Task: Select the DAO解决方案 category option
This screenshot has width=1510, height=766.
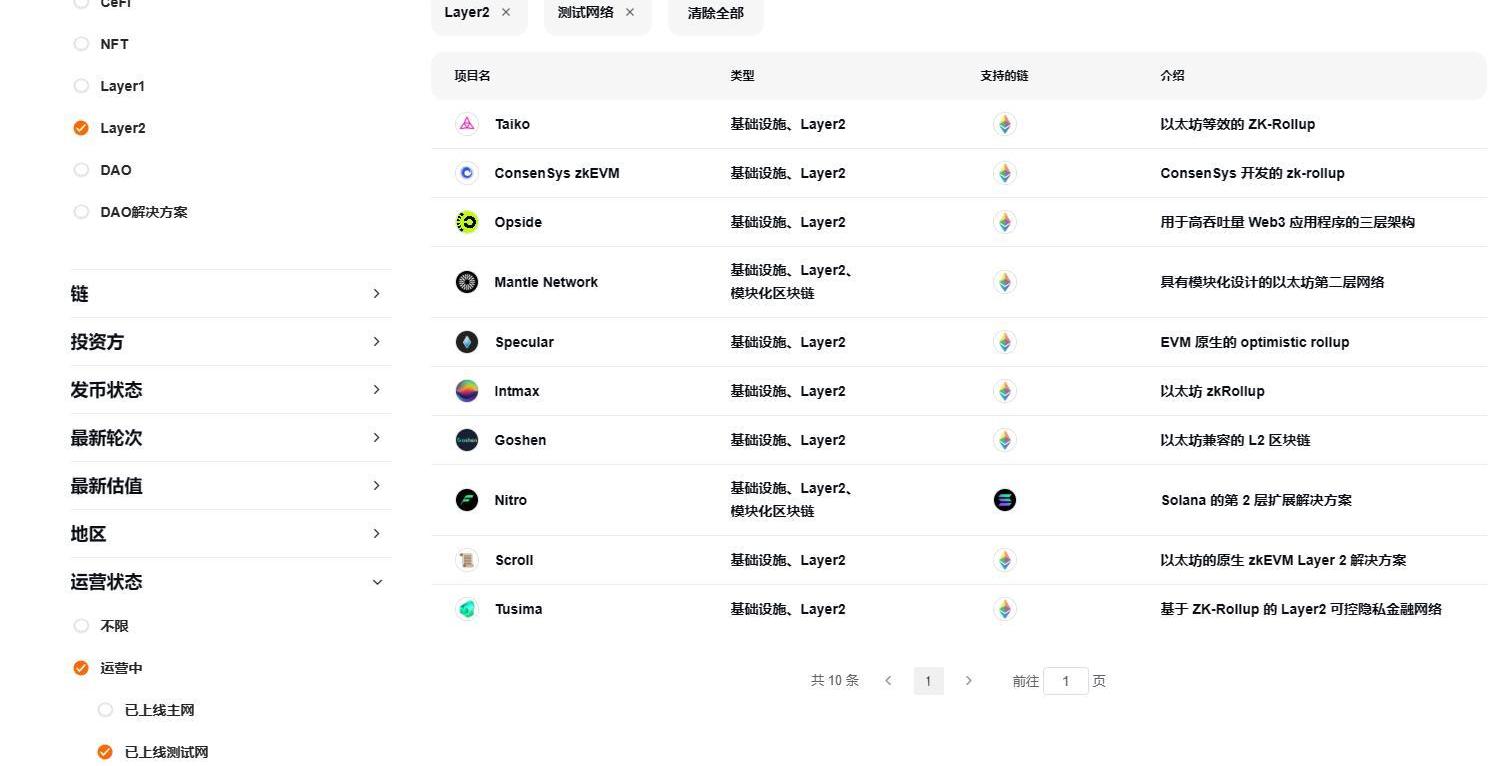Action: point(82,212)
